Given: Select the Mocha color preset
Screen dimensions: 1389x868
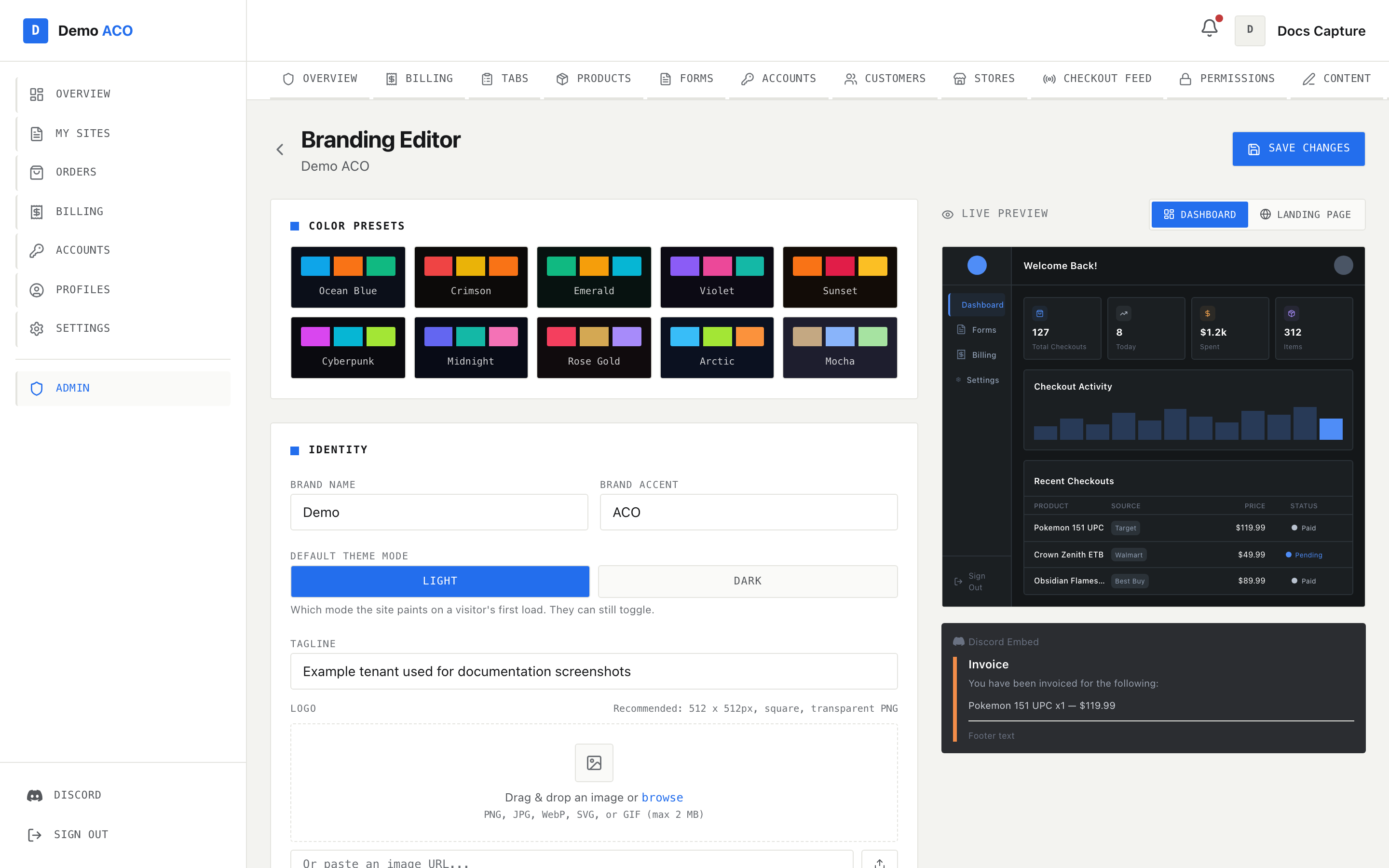Looking at the screenshot, I should [x=840, y=347].
